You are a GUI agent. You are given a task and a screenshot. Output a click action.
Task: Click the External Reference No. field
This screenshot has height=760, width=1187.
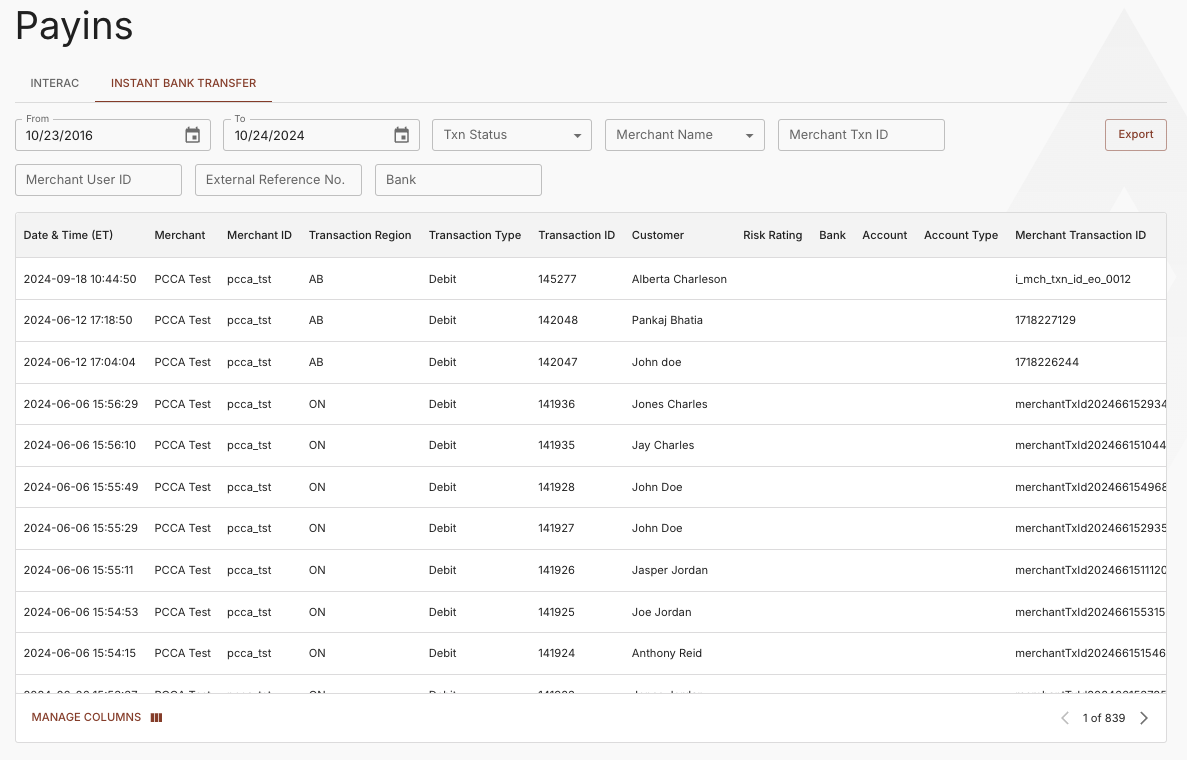pyautogui.click(x=278, y=180)
